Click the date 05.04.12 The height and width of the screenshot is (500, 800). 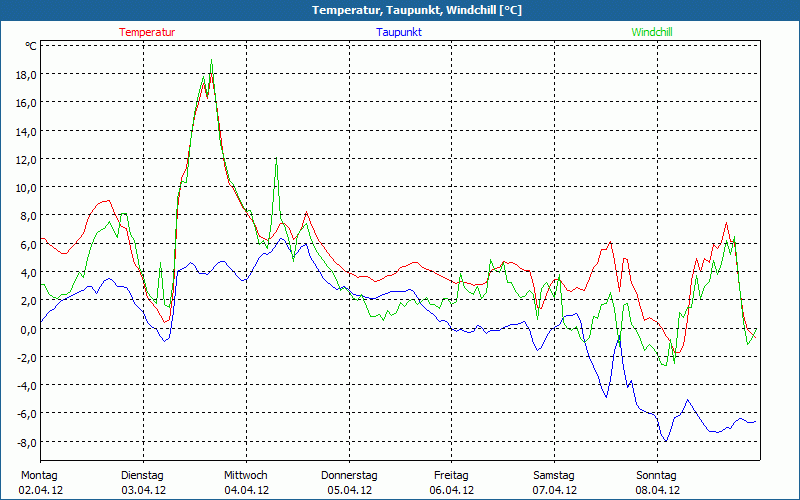coord(349,490)
